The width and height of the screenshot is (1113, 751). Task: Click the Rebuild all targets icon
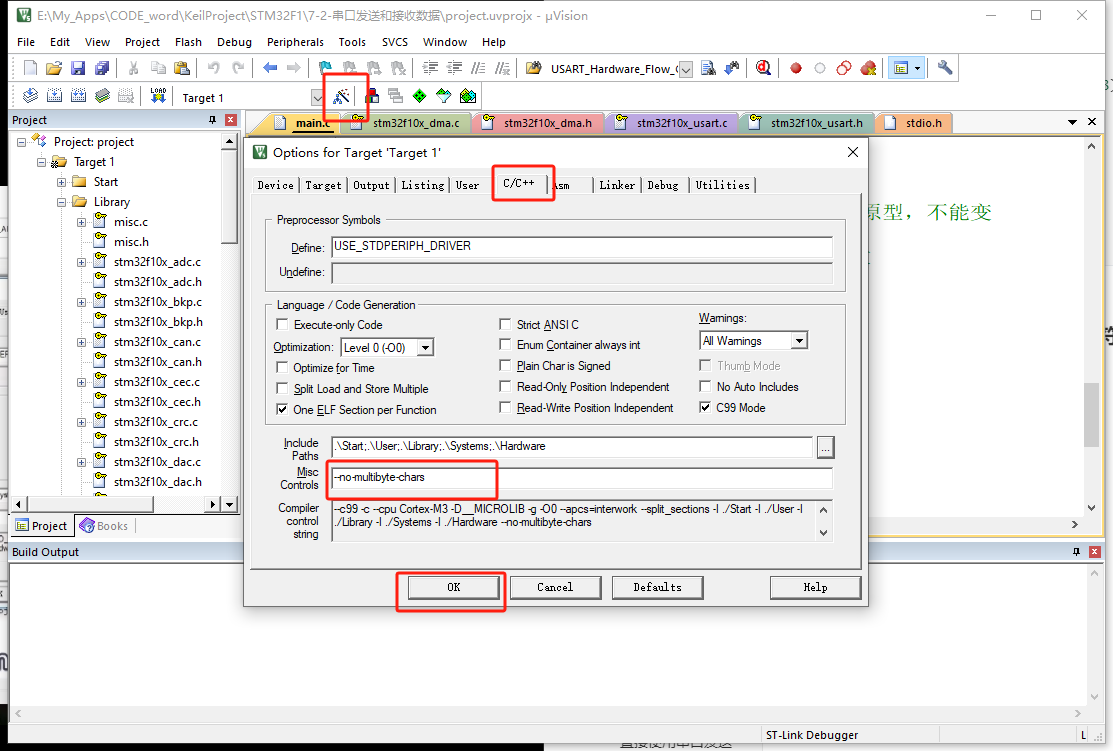(79, 96)
